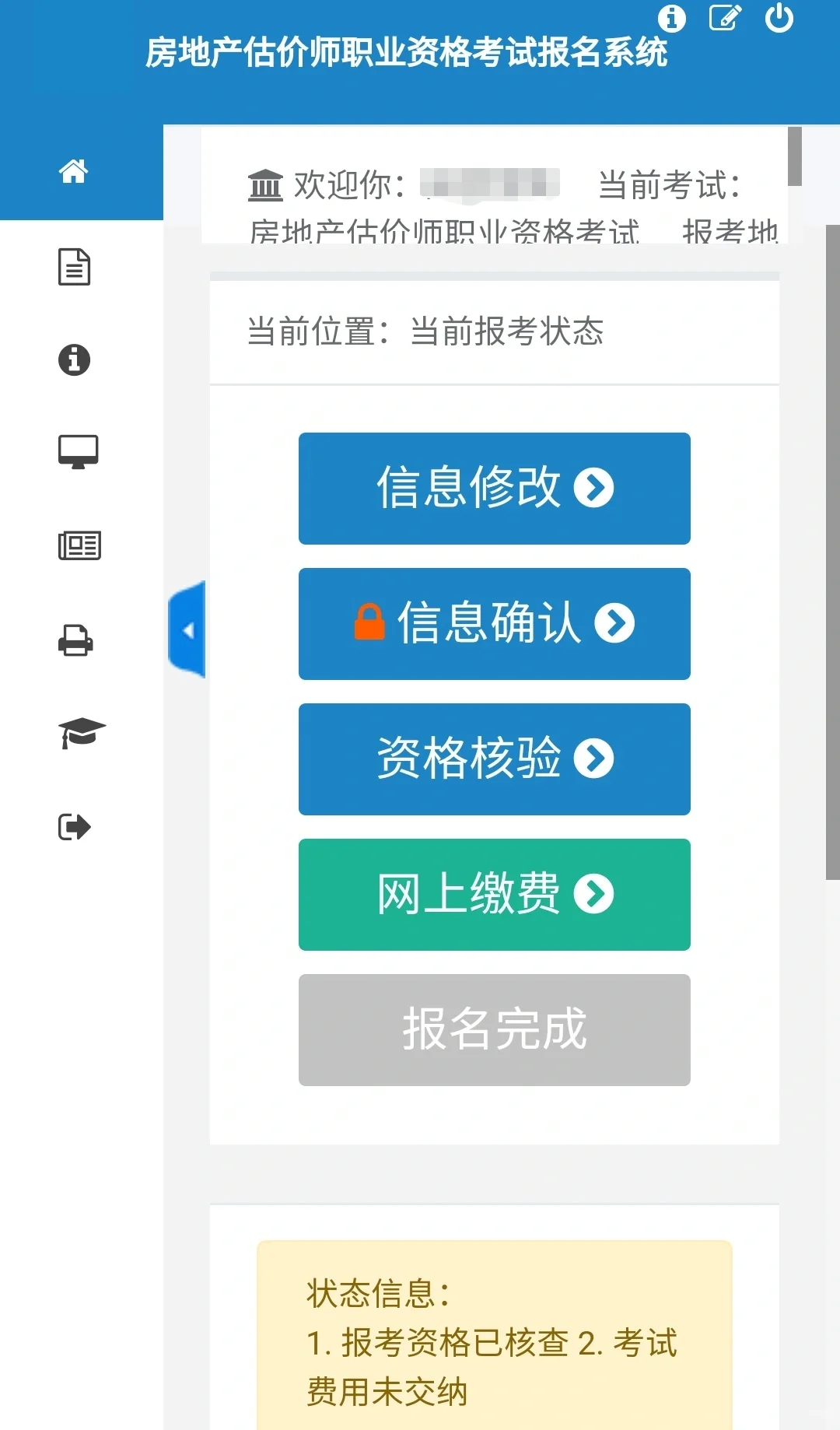Screen dimensions: 840x1430
Task: Click the main page vertical scrollbar
Action: (832, 552)
